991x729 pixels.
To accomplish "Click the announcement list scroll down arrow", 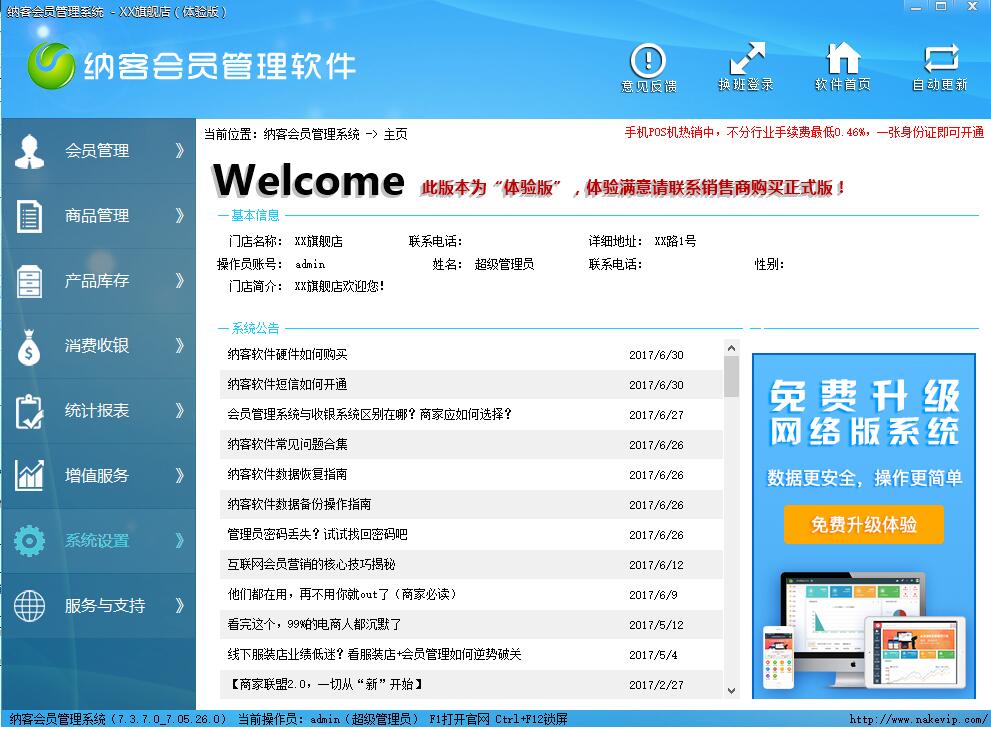I will tap(731, 690).
